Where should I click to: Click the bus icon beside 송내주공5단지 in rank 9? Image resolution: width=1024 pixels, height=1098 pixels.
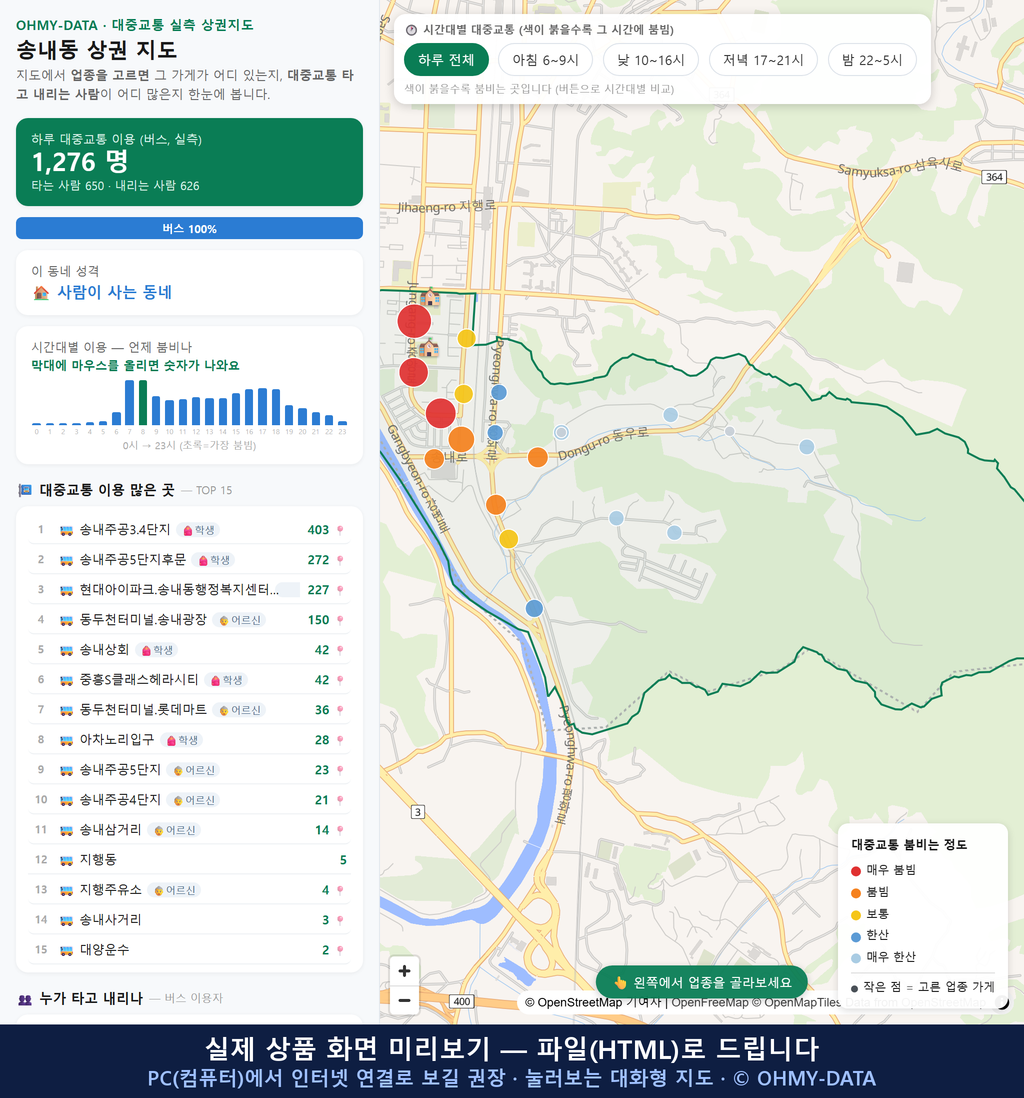pos(67,770)
